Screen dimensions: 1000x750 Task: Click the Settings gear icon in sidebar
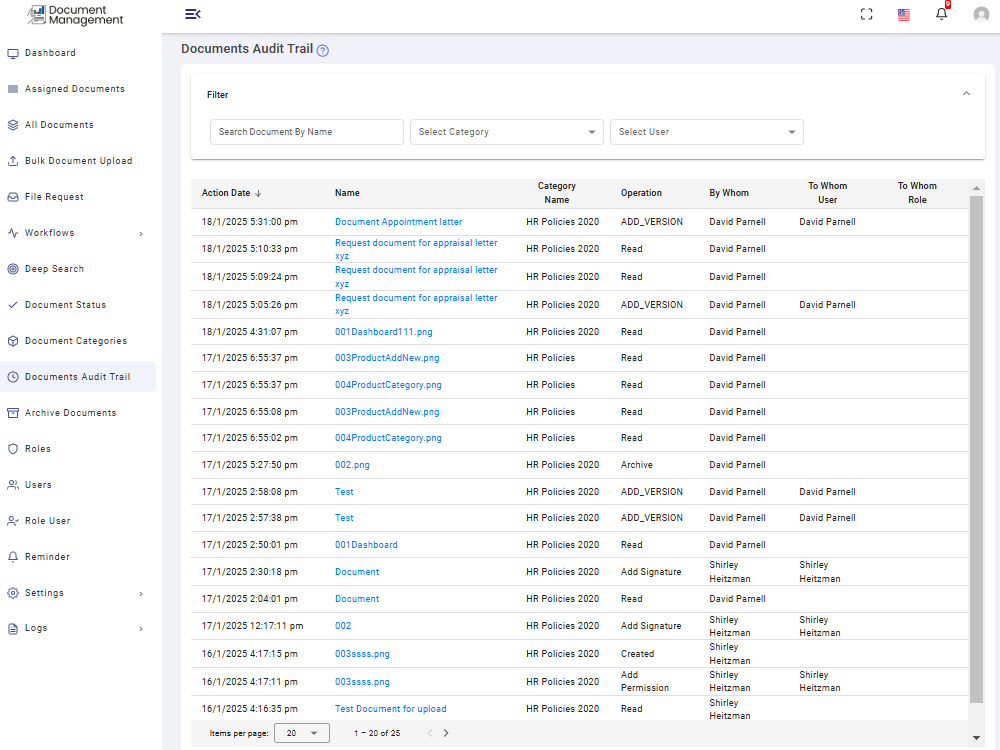coord(13,593)
